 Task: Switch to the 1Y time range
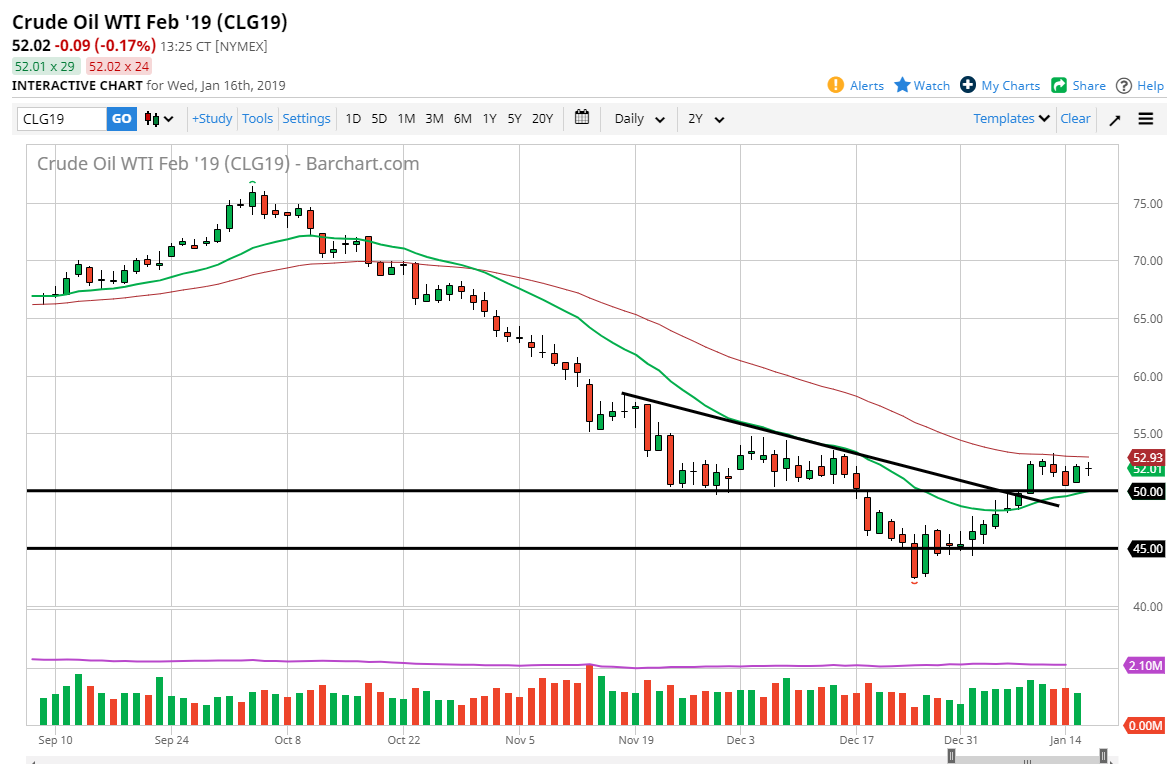(489, 118)
